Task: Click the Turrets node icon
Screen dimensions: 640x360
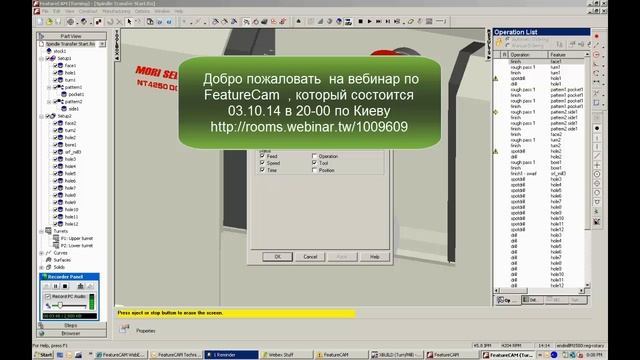Action: coord(48,231)
